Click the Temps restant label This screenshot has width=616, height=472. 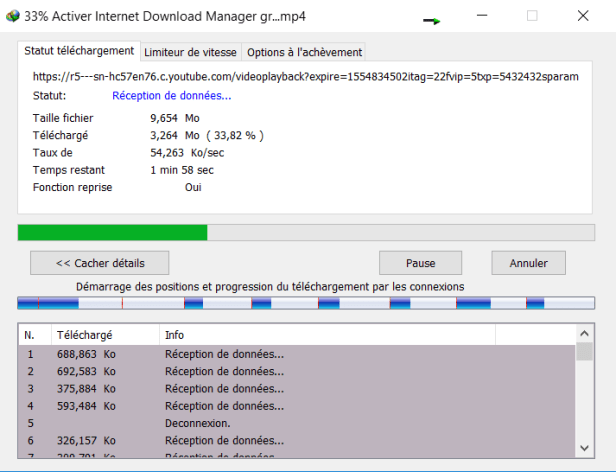[x=69, y=170]
